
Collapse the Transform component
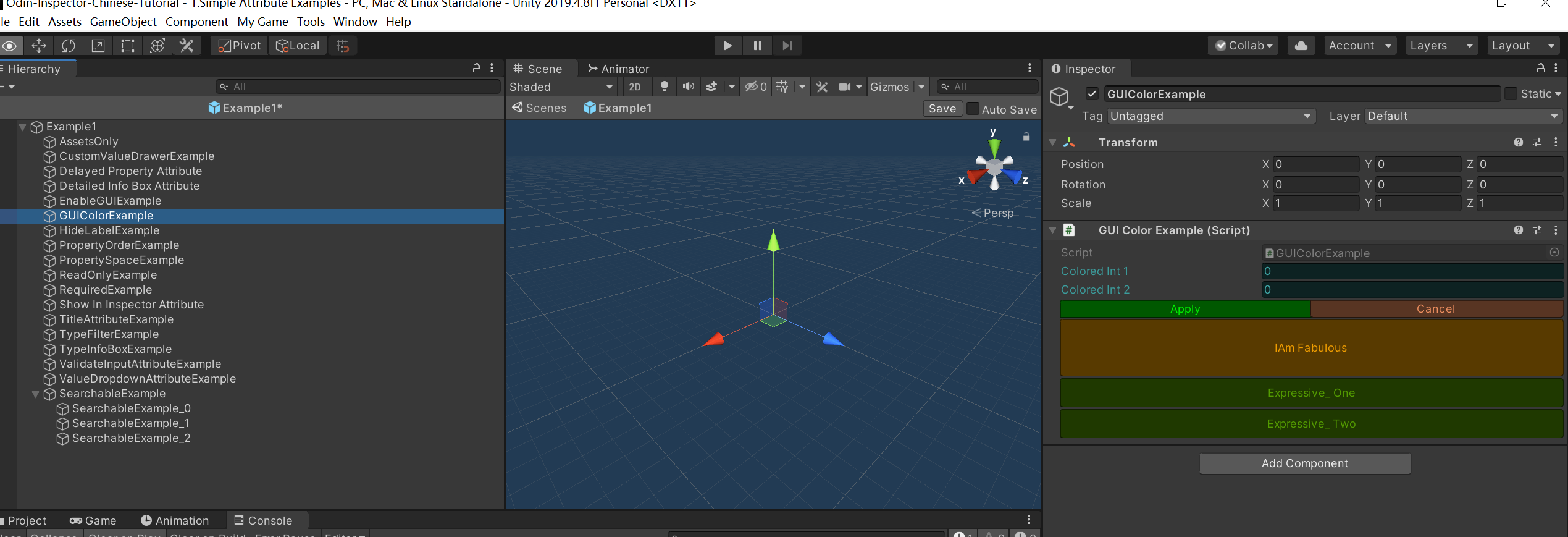(x=1053, y=143)
